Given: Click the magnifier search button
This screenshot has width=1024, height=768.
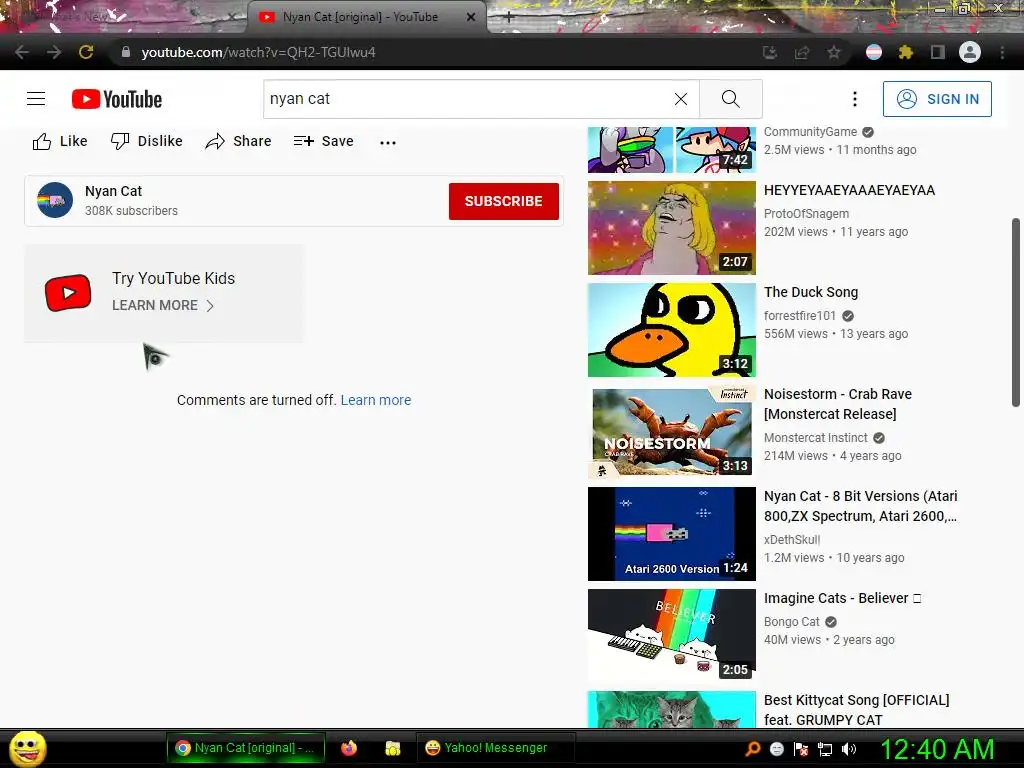Looking at the screenshot, I should [730, 99].
